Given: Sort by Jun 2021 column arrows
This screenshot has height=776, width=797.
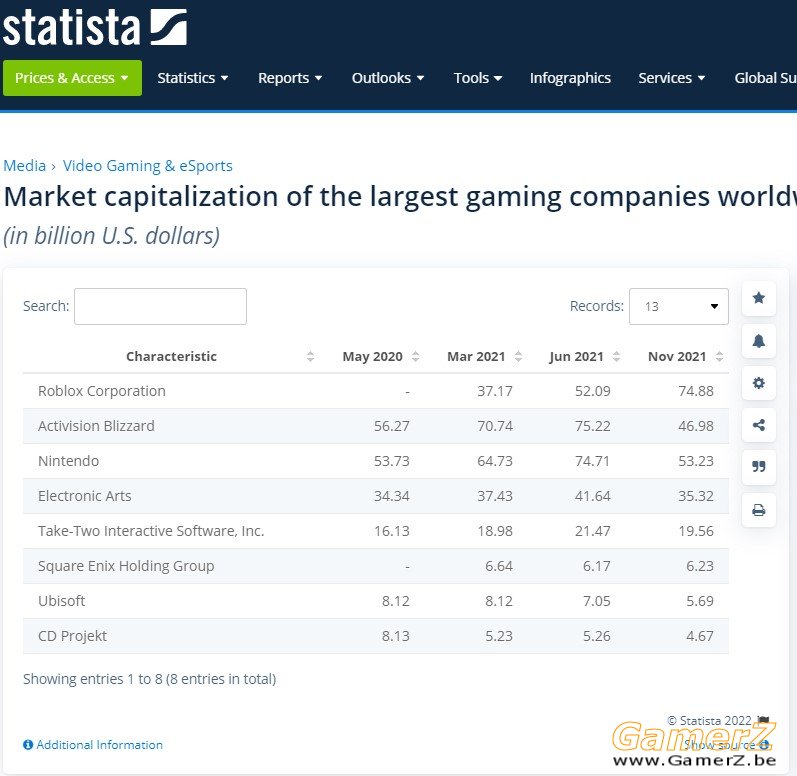Looking at the screenshot, I should [x=616, y=356].
